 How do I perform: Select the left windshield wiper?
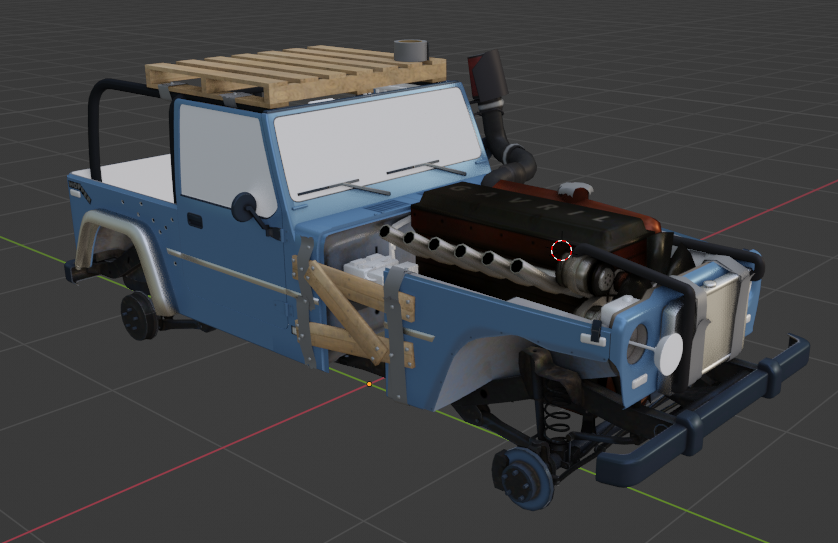[x=343, y=187]
